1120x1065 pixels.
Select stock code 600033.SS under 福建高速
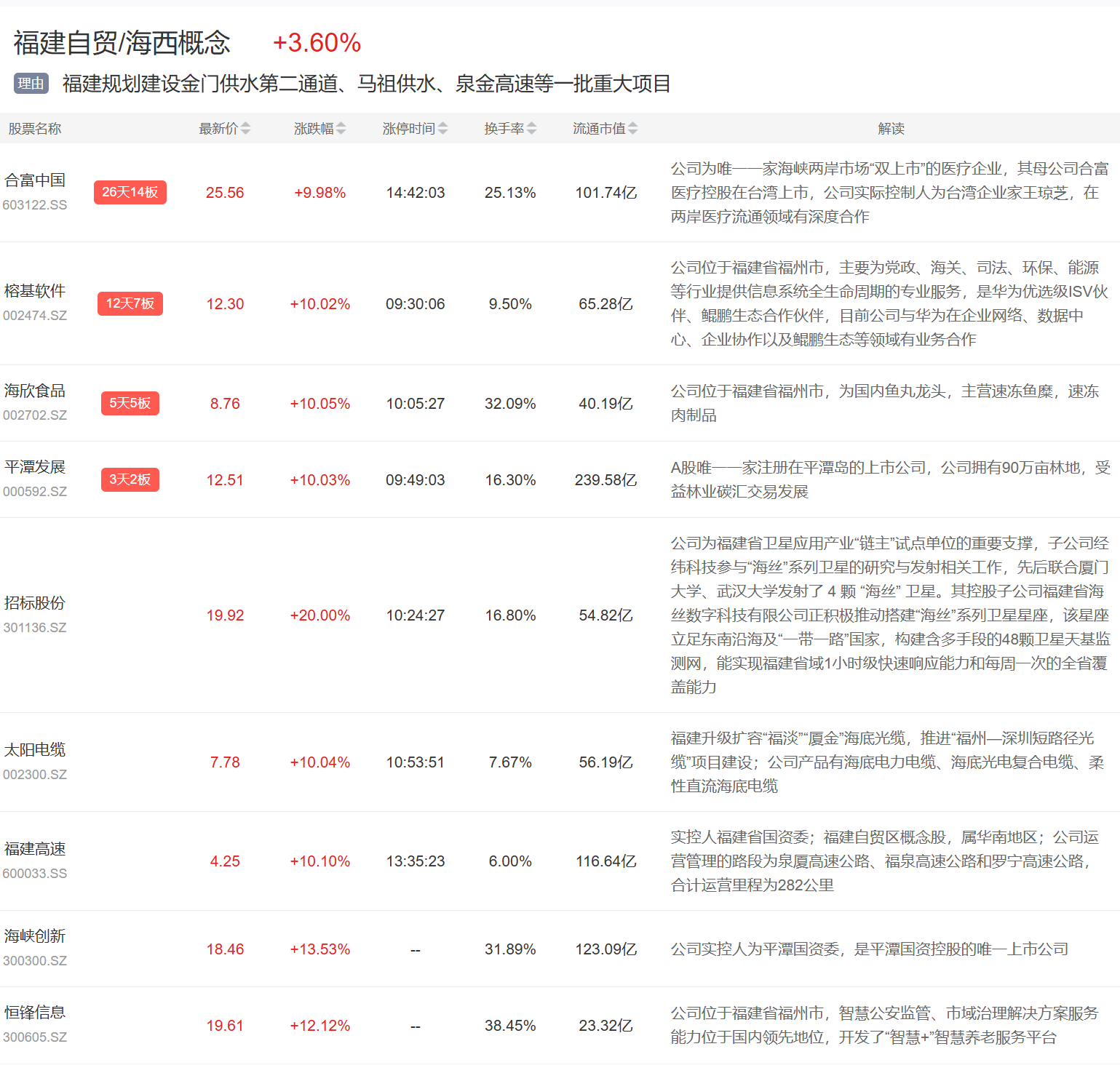pos(35,874)
